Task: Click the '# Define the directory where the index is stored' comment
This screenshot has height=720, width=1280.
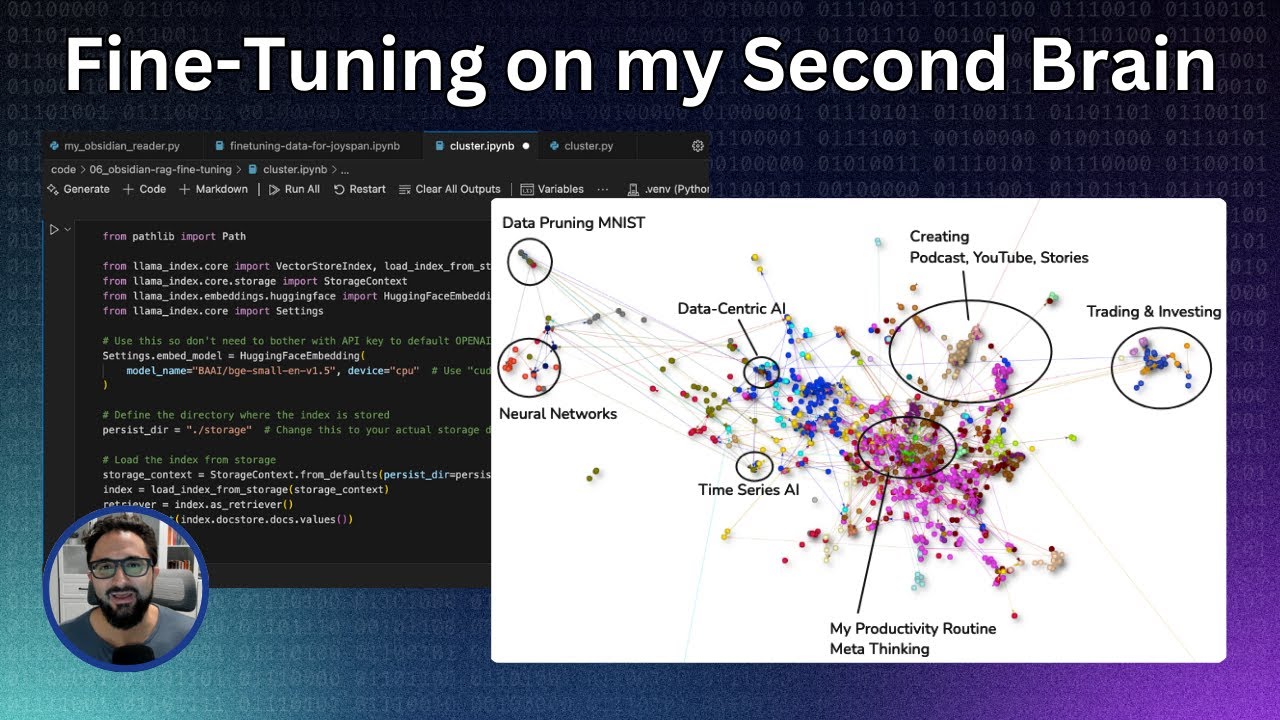Action: (246, 415)
